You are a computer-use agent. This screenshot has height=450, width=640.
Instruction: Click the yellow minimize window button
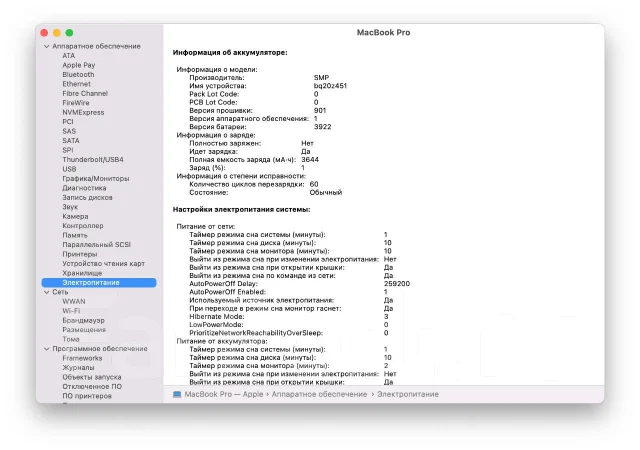57,33
